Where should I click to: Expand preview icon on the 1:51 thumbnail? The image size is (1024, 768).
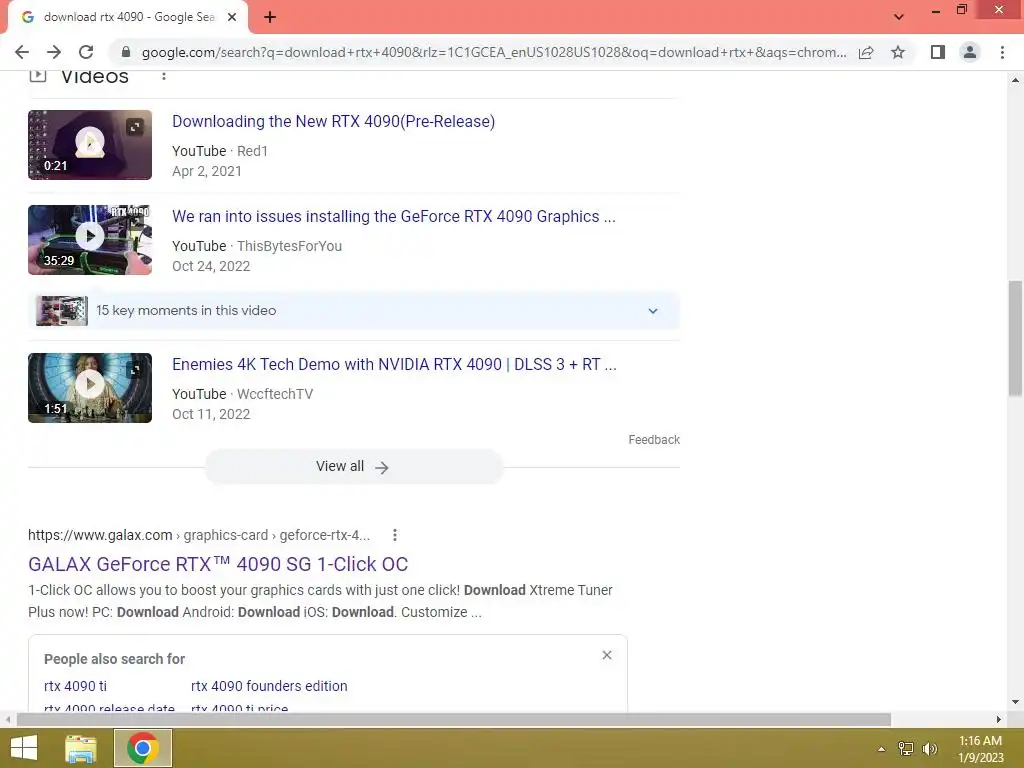click(x=135, y=370)
